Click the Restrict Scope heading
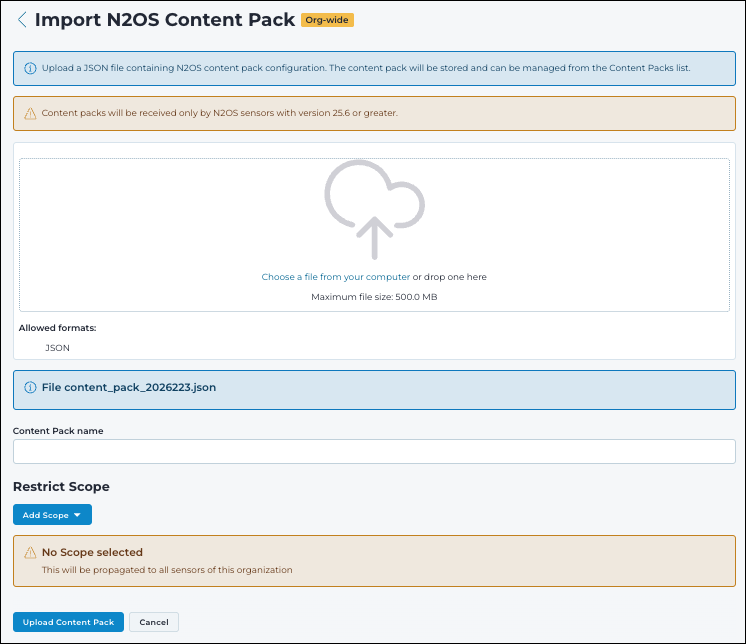746x644 pixels. [61, 487]
